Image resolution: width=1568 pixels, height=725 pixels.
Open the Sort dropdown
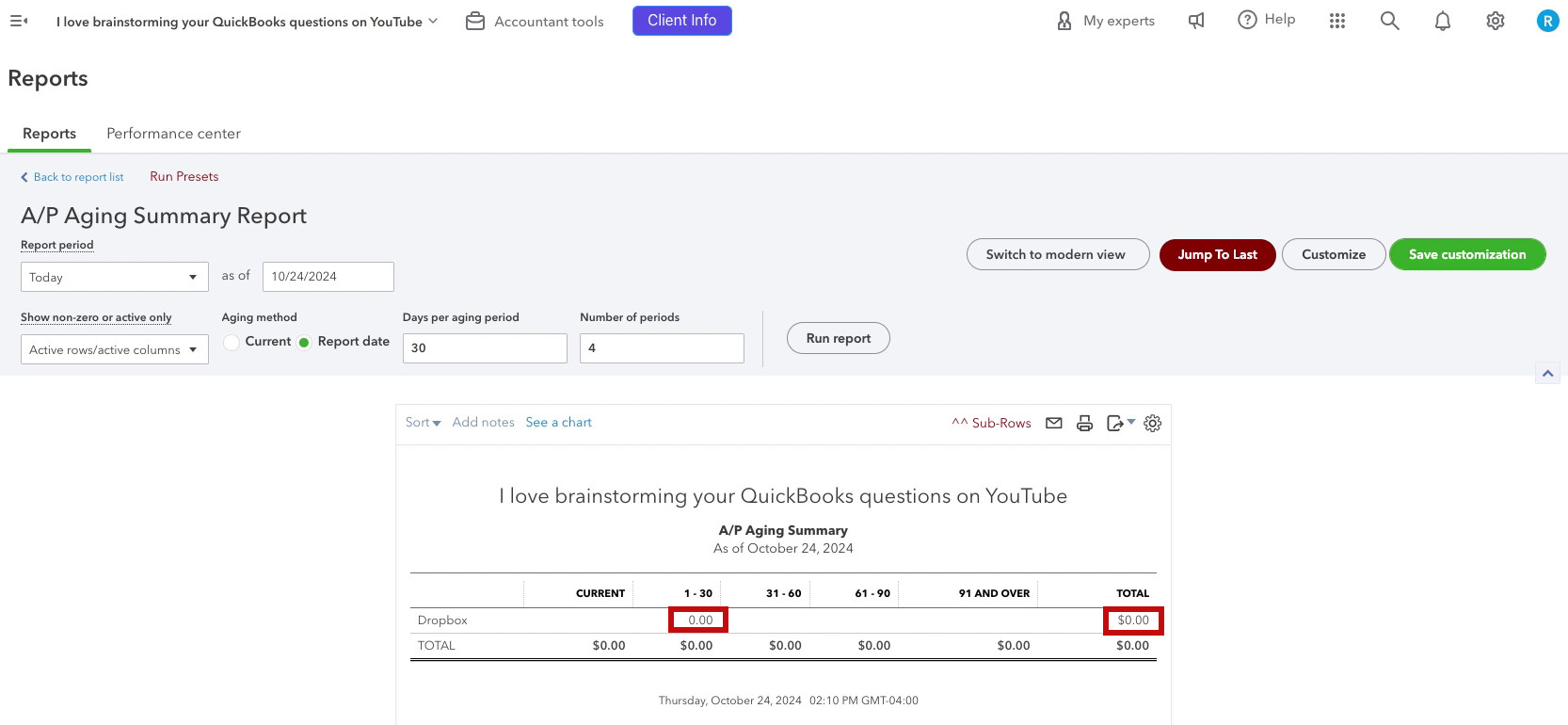[423, 423]
